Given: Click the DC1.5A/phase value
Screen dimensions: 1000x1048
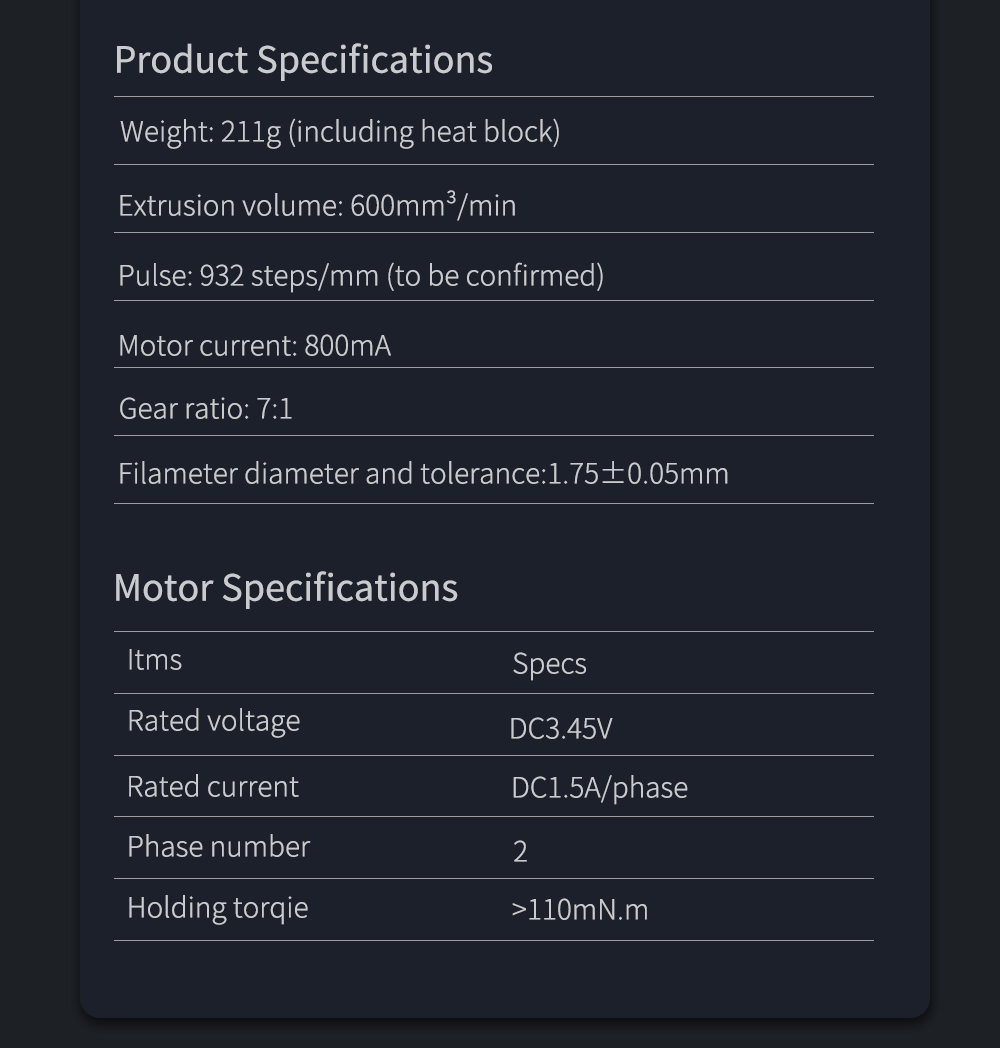Looking at the screenshot, I should [599, 788].
